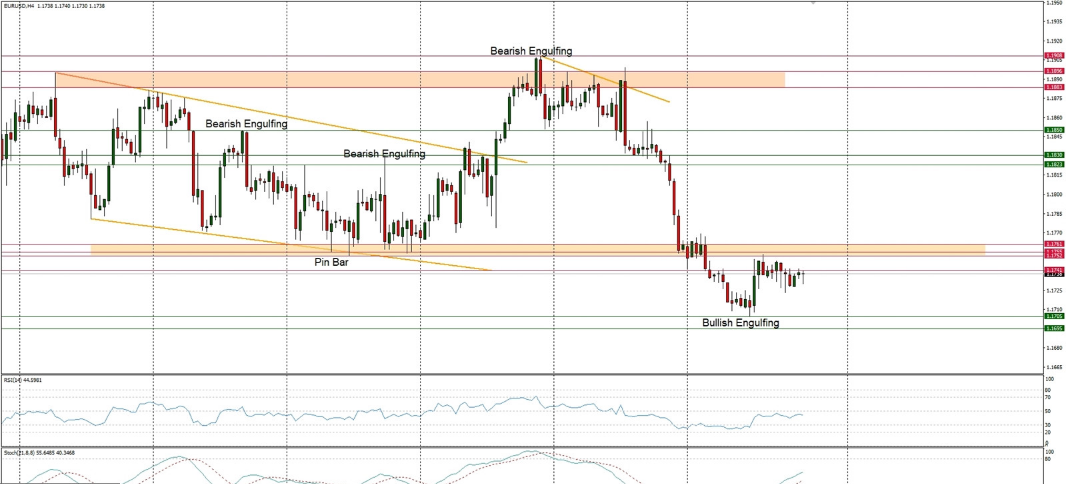Click the 1.1695 green price tag
Image resolution: width=1066 pixels, height=484 pixels.
coord(1053,328)
